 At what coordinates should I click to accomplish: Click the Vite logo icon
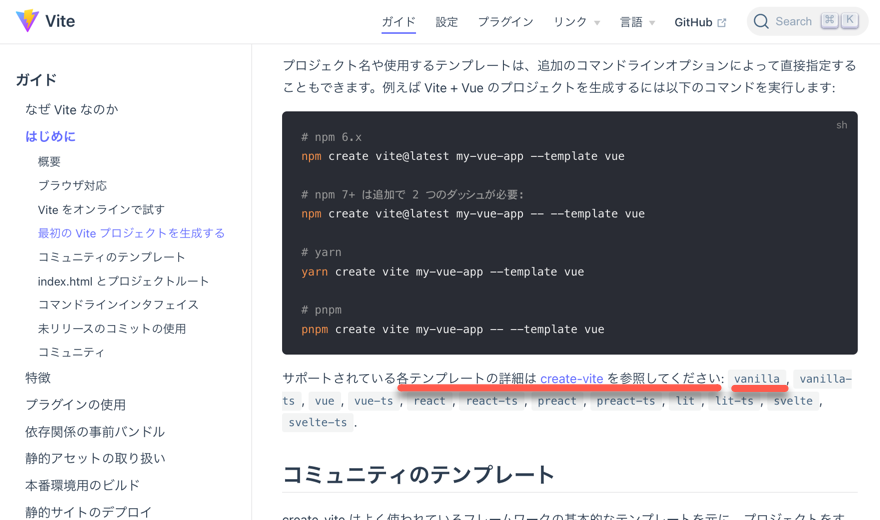click(x=27, y=21)
